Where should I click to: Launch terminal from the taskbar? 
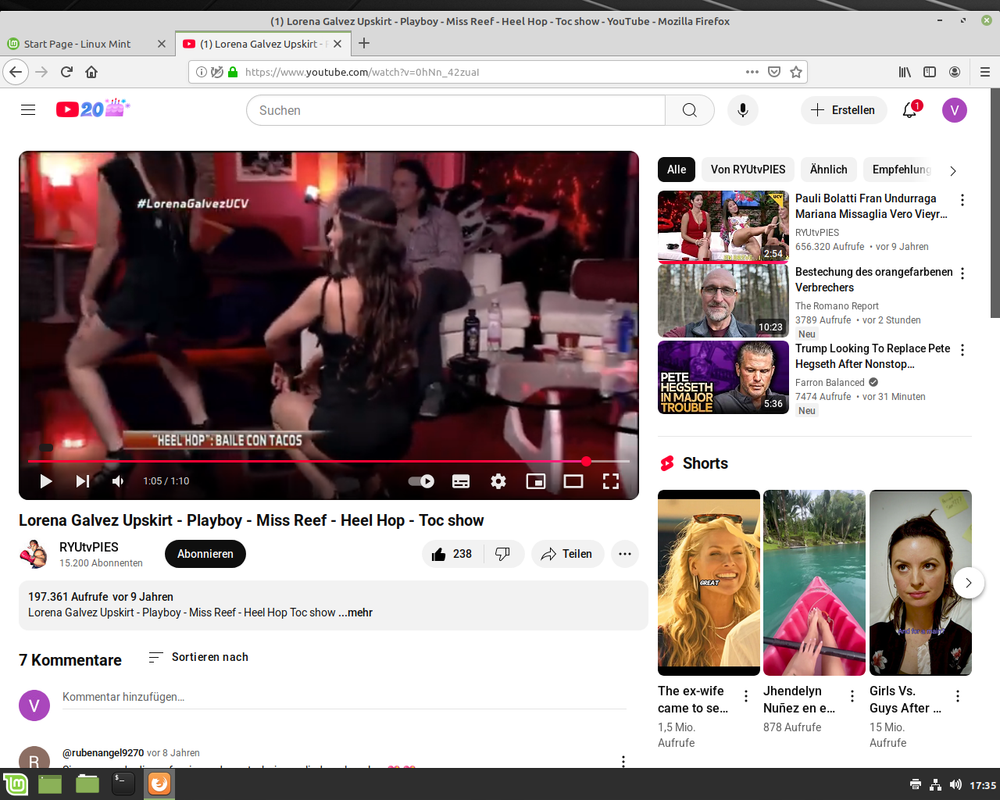click(122, 784)
